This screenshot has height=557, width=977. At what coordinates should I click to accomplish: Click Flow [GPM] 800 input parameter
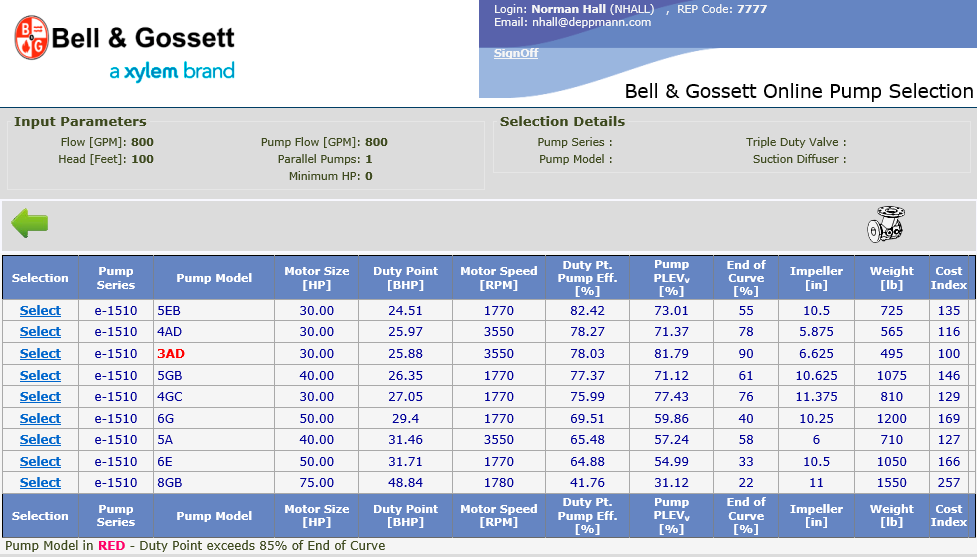coord(107,142)
